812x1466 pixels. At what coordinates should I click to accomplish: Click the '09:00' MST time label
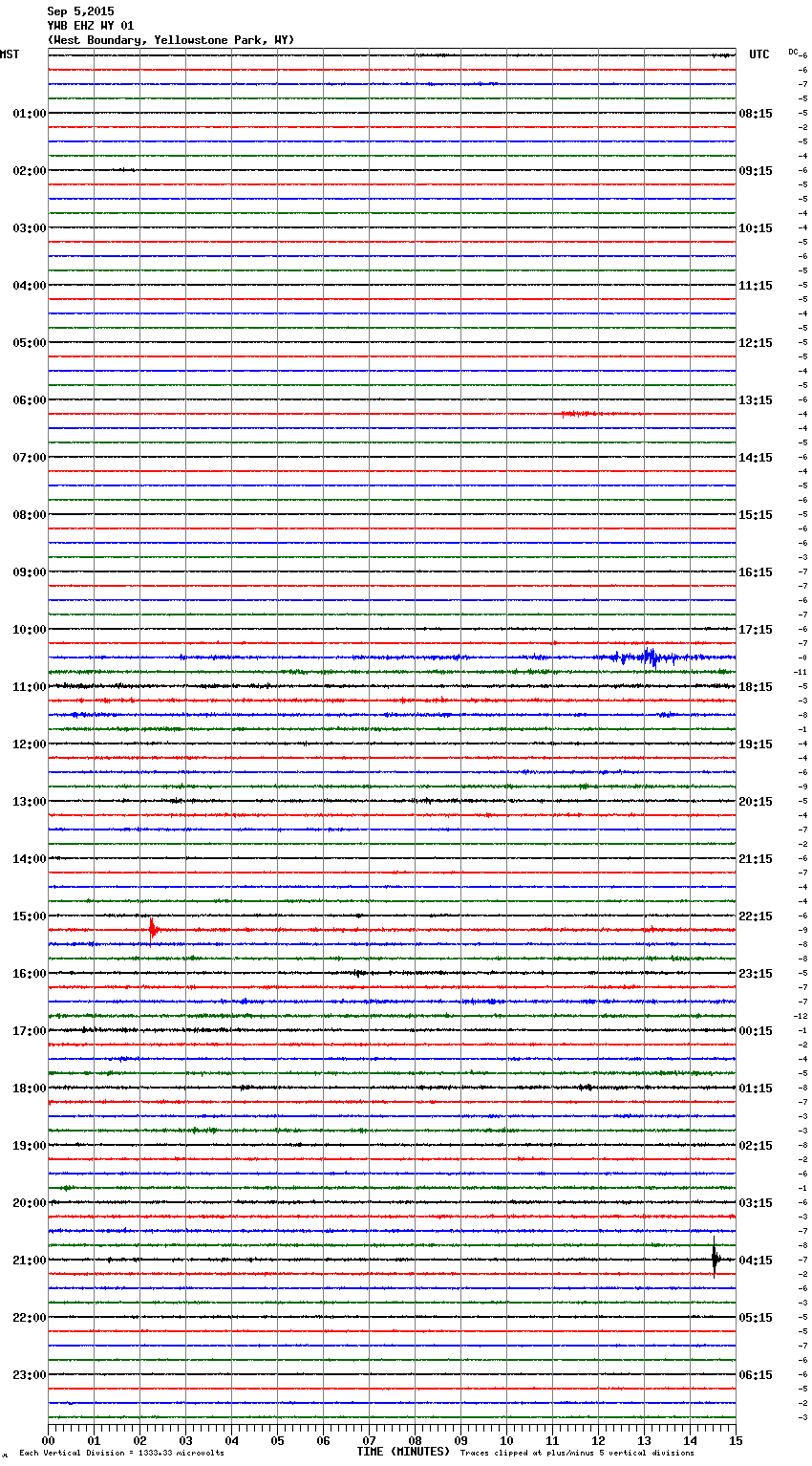coord(30,571)
